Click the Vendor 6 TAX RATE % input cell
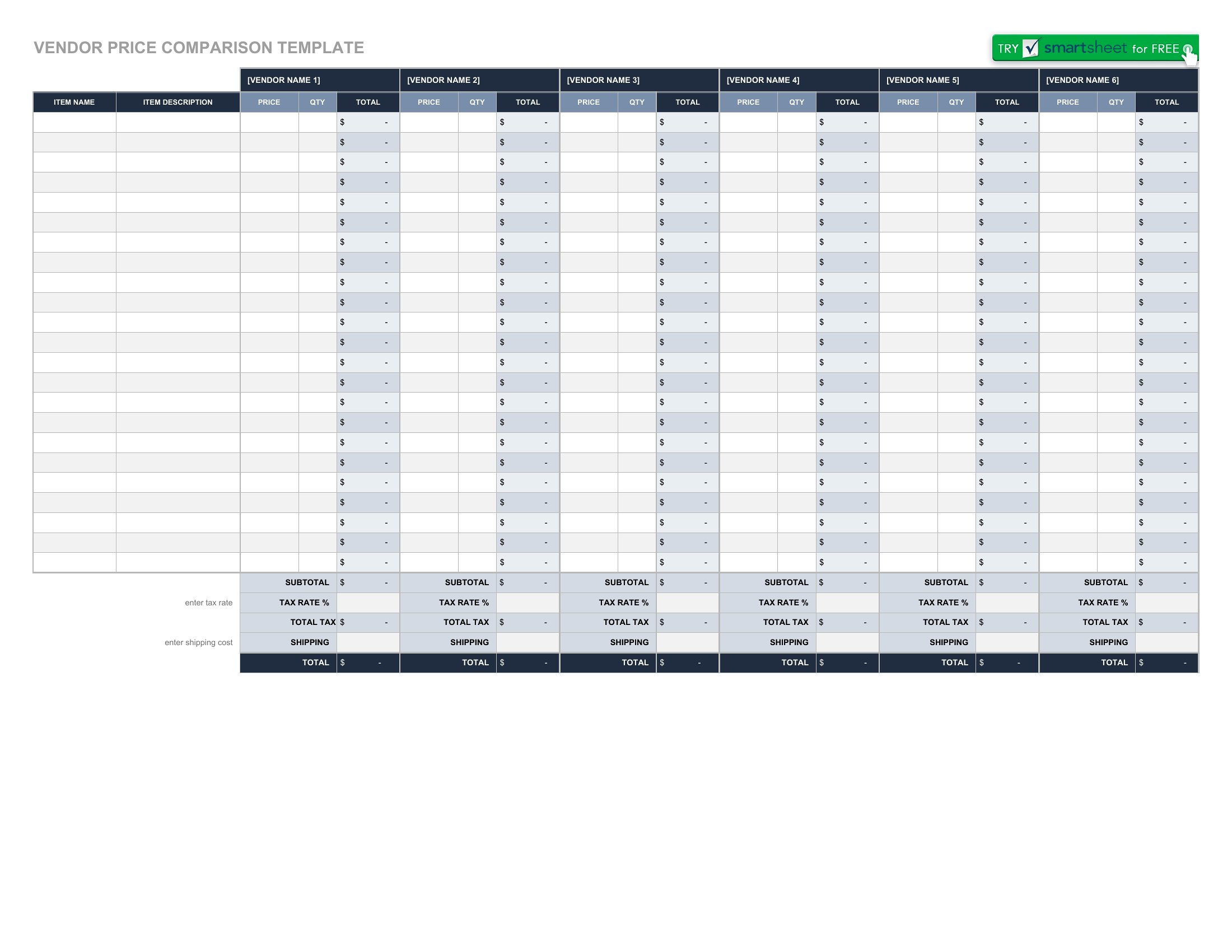The height and width of the screenshot is (952, 1232). pos(1166,603)
